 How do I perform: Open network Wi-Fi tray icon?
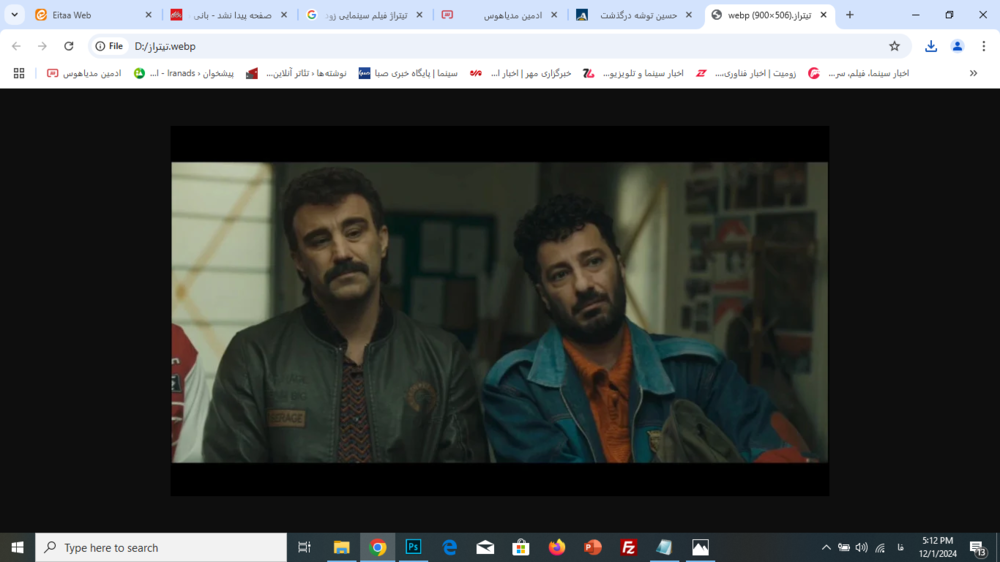pyautogui.click(x=880, y=547)
